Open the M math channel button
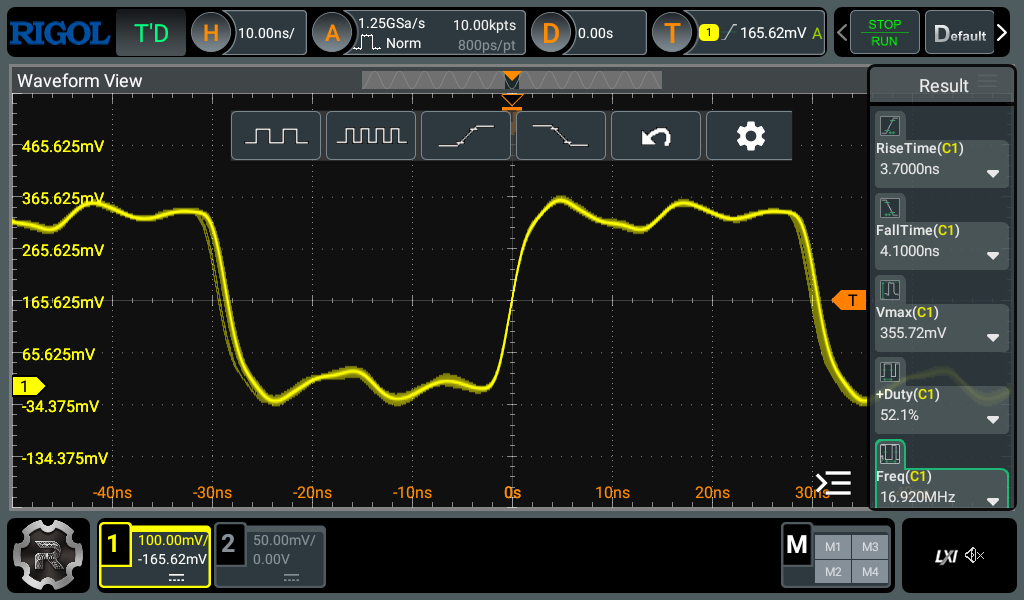Screen dimensions: 1024x600 click(x=797, y=544)
